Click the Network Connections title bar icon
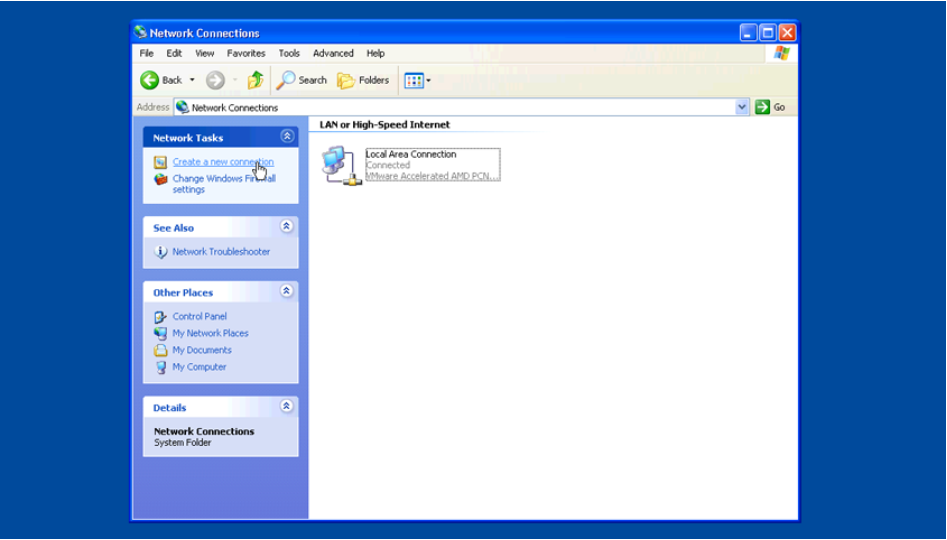 [141, 32]
